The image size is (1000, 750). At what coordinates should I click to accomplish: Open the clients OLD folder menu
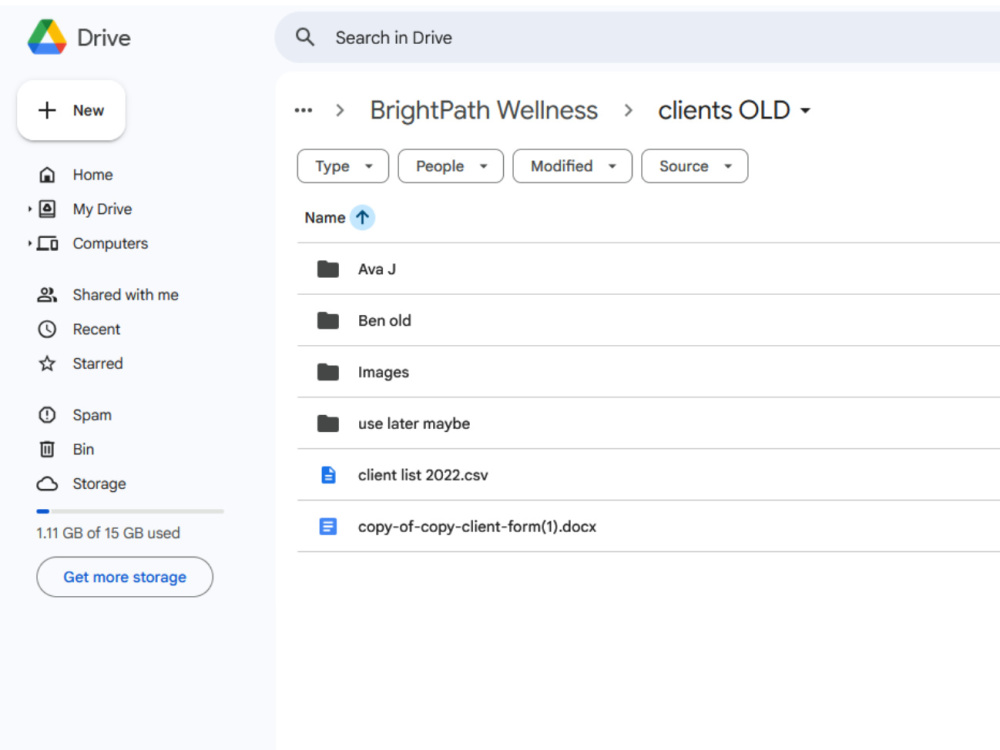point(805,111)
